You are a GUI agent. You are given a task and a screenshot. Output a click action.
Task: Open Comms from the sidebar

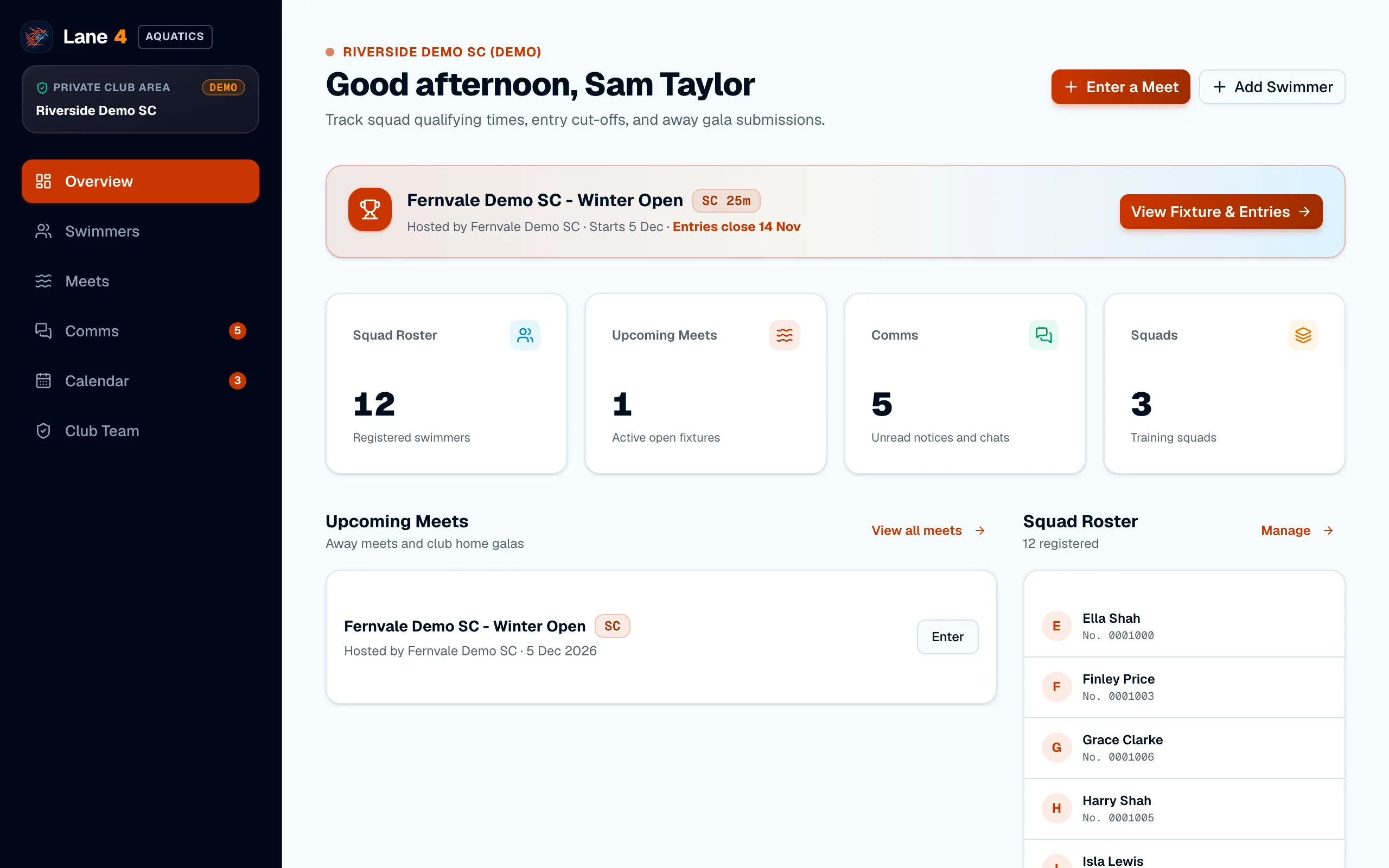141,331
